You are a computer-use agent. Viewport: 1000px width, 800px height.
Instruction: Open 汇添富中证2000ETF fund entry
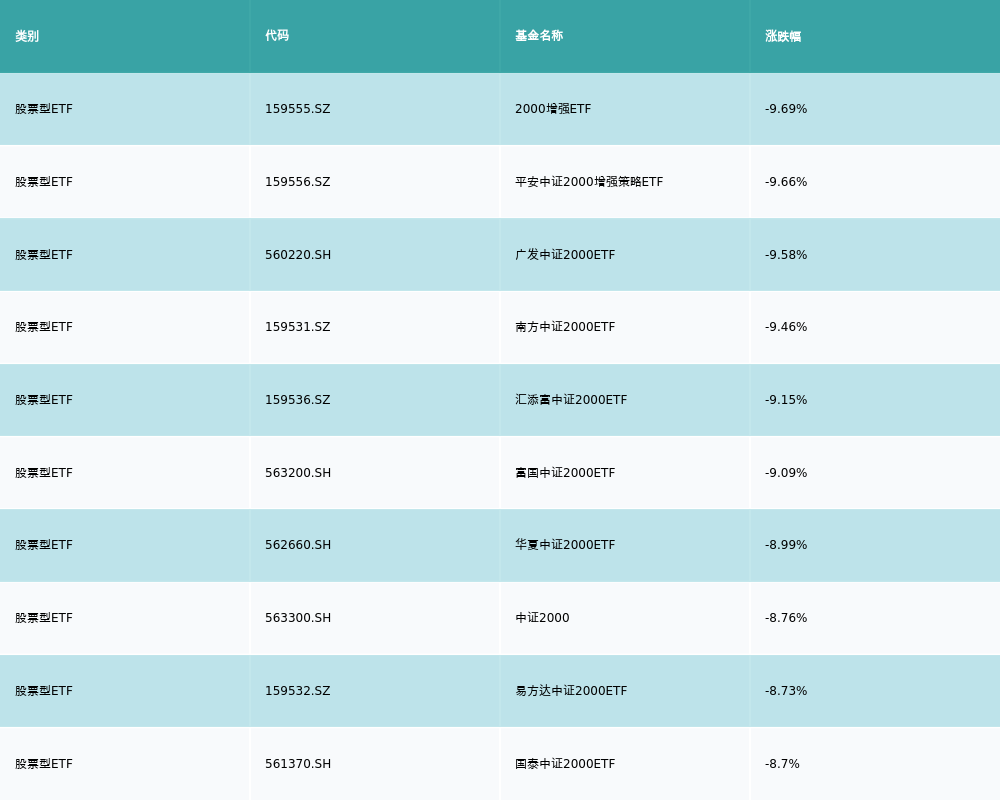pos(571,400)
